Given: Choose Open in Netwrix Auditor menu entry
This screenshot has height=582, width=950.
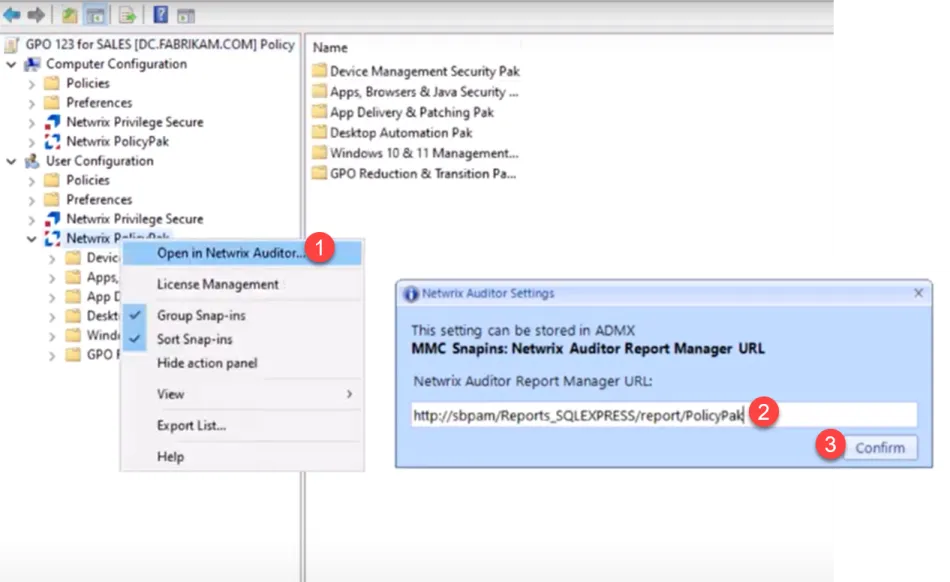Looking at the screenshot, I should coord(231,253).
